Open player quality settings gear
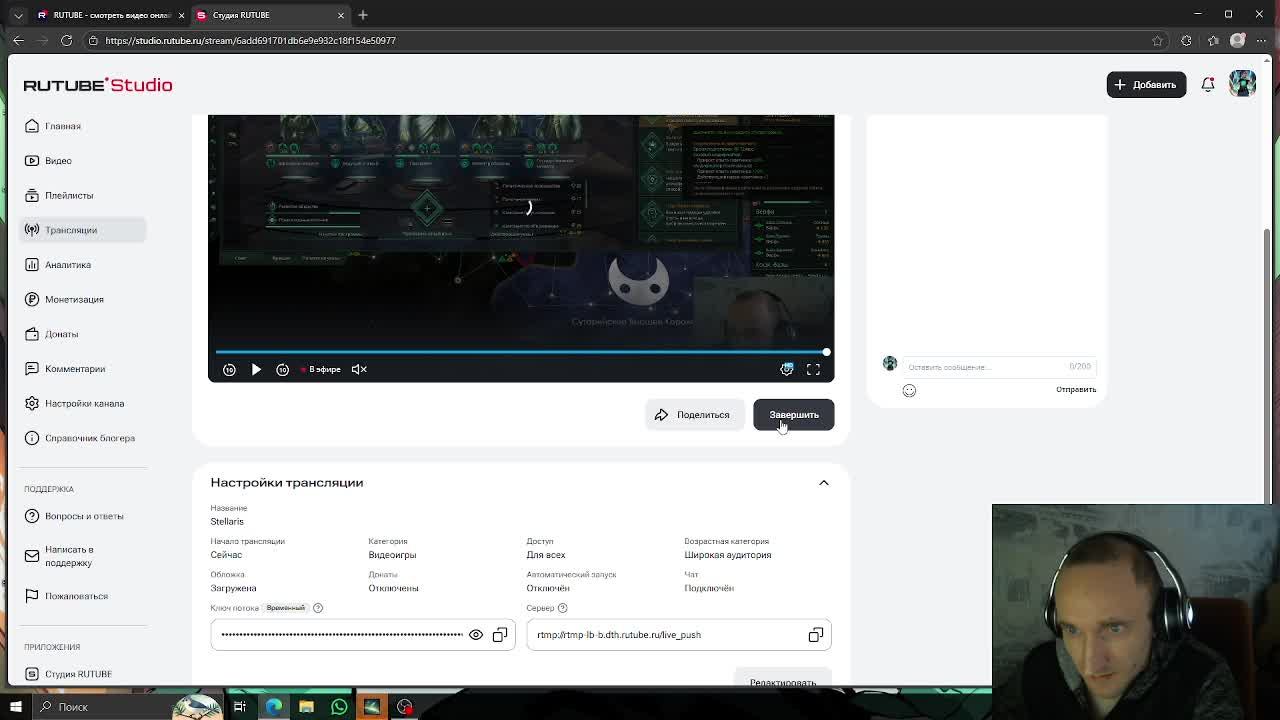This screenshot has width=1280, height=720. point(787,369)
